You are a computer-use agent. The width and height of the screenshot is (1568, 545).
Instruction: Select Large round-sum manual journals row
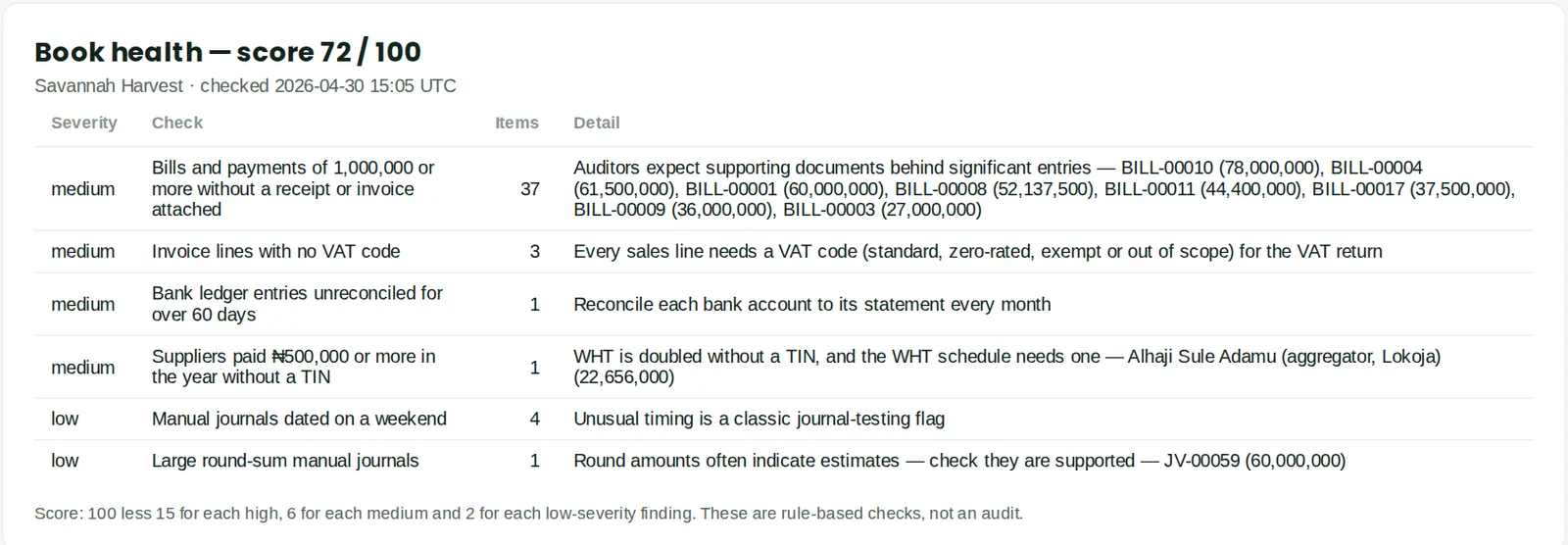coord(784,461)
